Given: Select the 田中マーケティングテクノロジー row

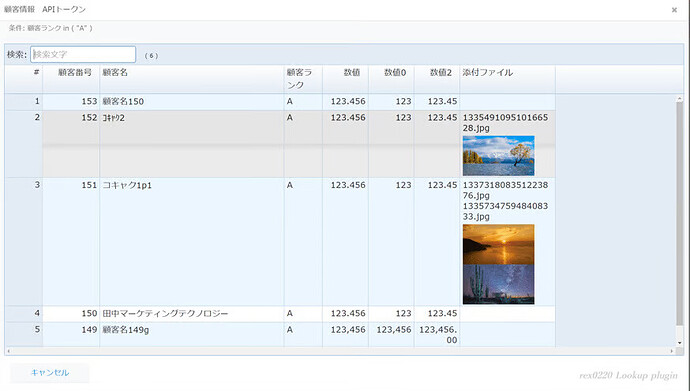Looking at the screenshot, I should click(x=280, y=314).
